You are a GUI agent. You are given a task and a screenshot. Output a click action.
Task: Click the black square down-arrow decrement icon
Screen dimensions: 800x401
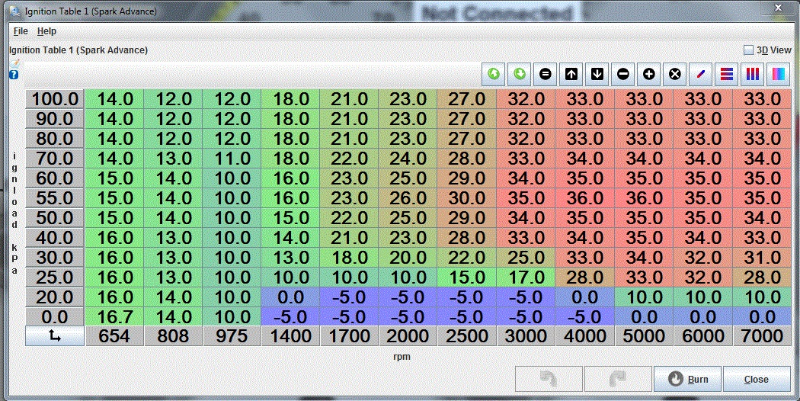pyautogui.click(x=597, y=74)
